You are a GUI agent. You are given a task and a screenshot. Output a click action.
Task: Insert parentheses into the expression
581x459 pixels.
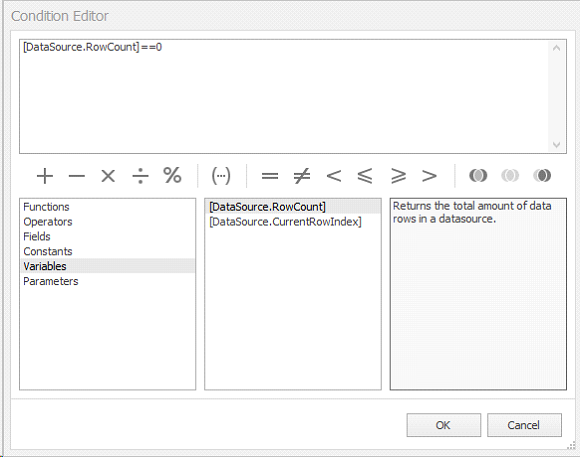[221, 176]
